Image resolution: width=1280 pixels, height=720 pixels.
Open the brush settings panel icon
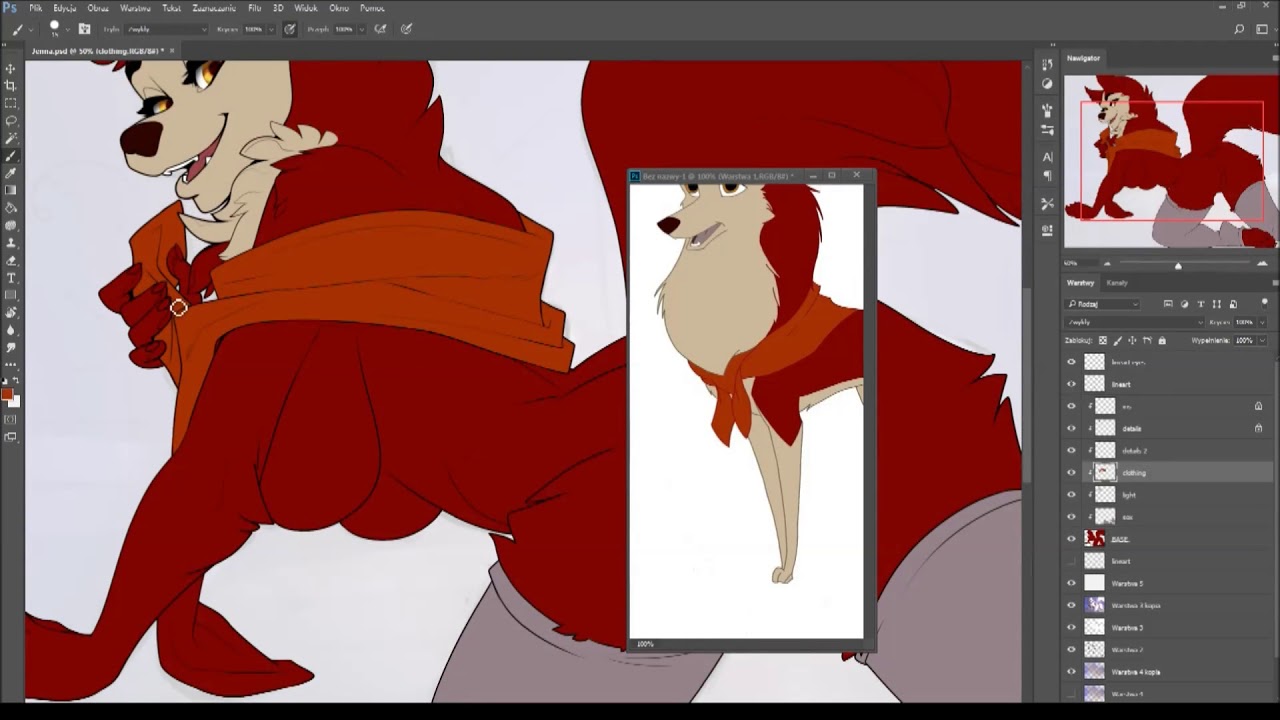(x=84, y=29)
